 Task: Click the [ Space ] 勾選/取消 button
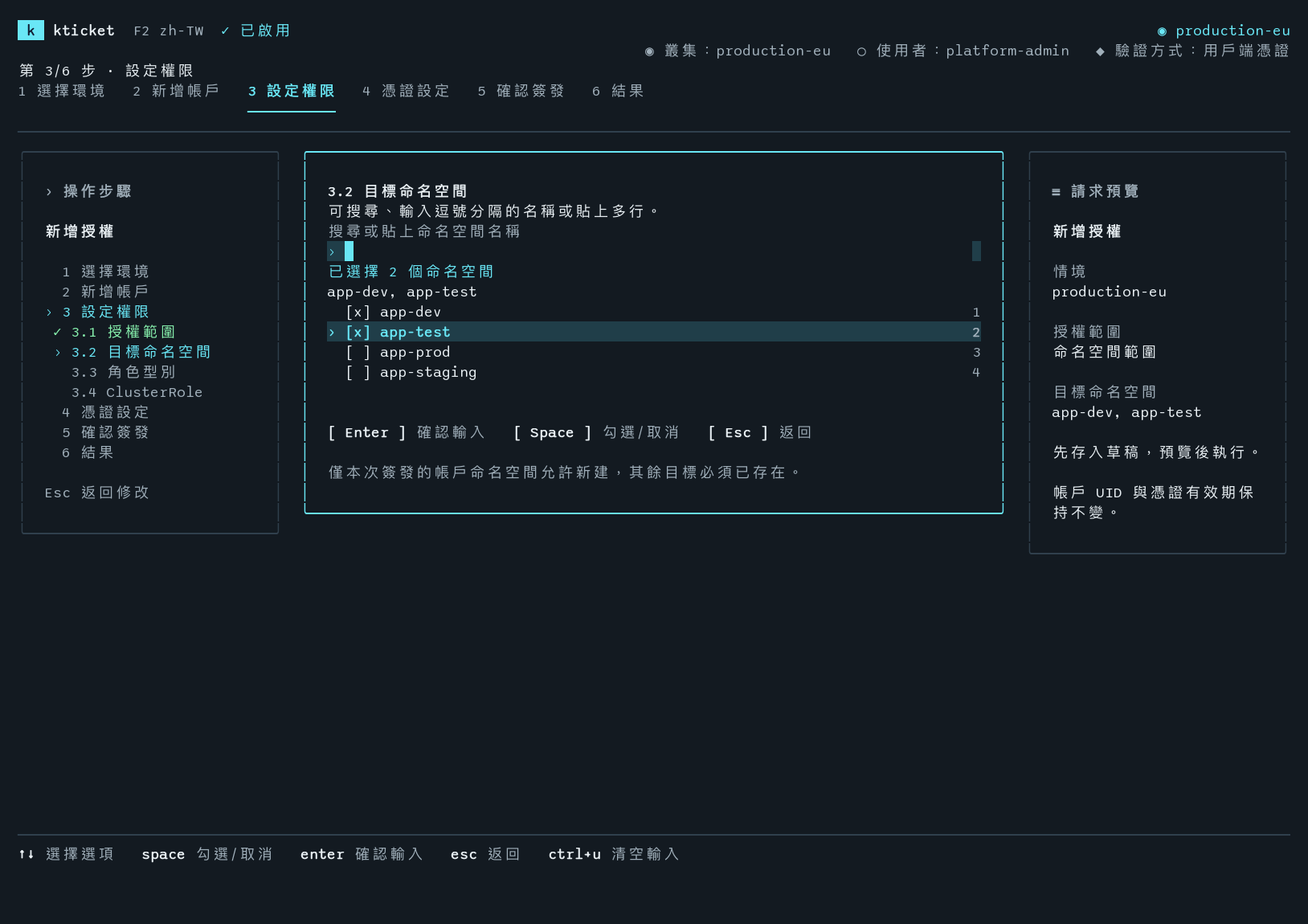pyautogui.click(x=596, y=432)
